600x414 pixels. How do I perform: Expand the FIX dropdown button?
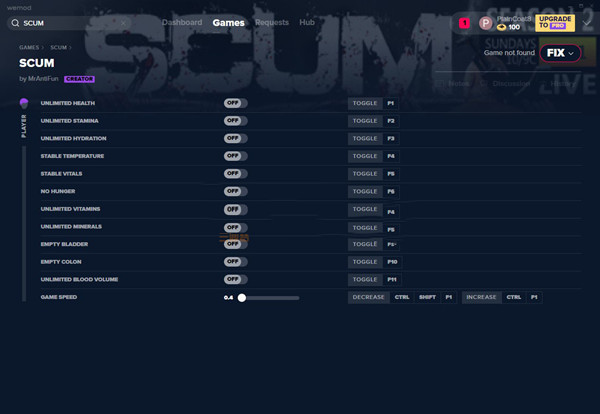[560, 52]
